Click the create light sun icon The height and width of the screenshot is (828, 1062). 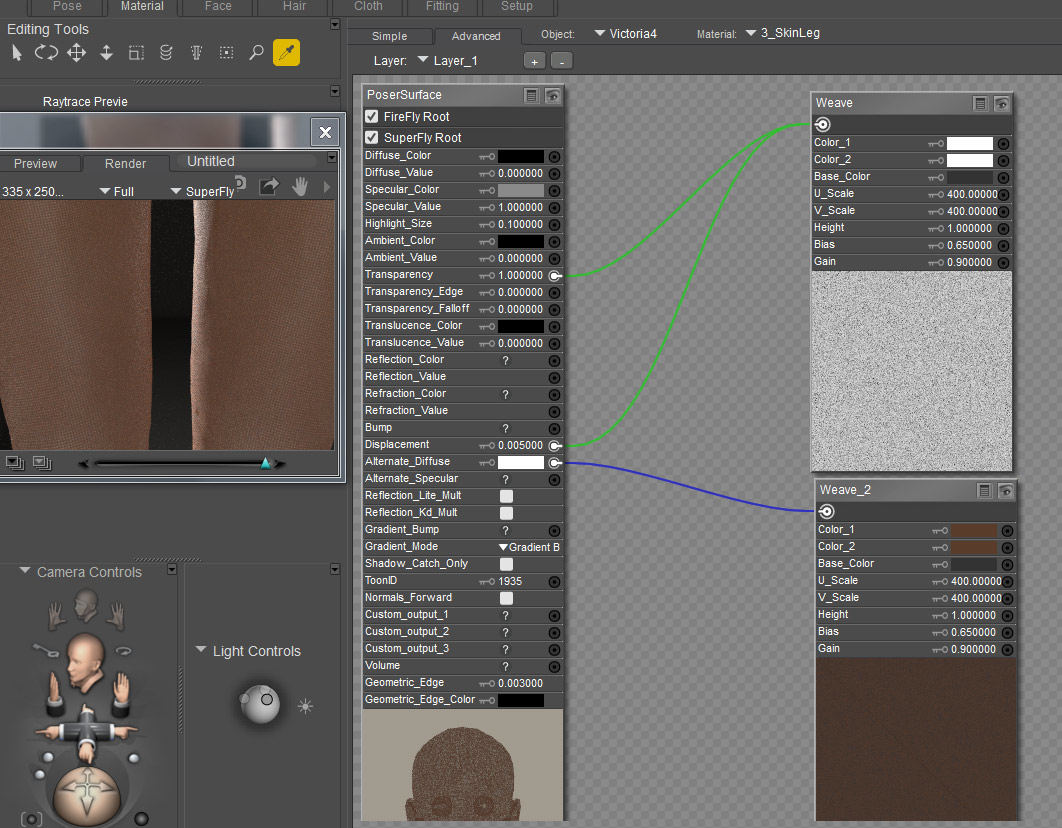(305, 706)
